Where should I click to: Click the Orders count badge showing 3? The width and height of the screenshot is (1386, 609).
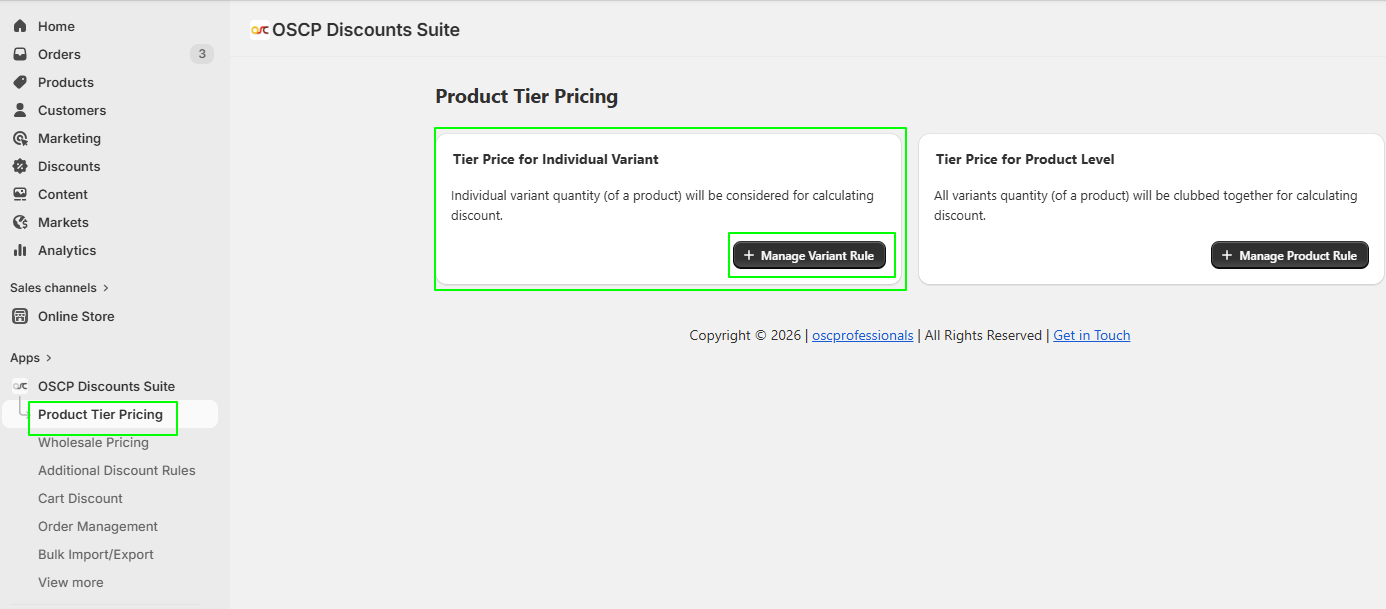202,54
